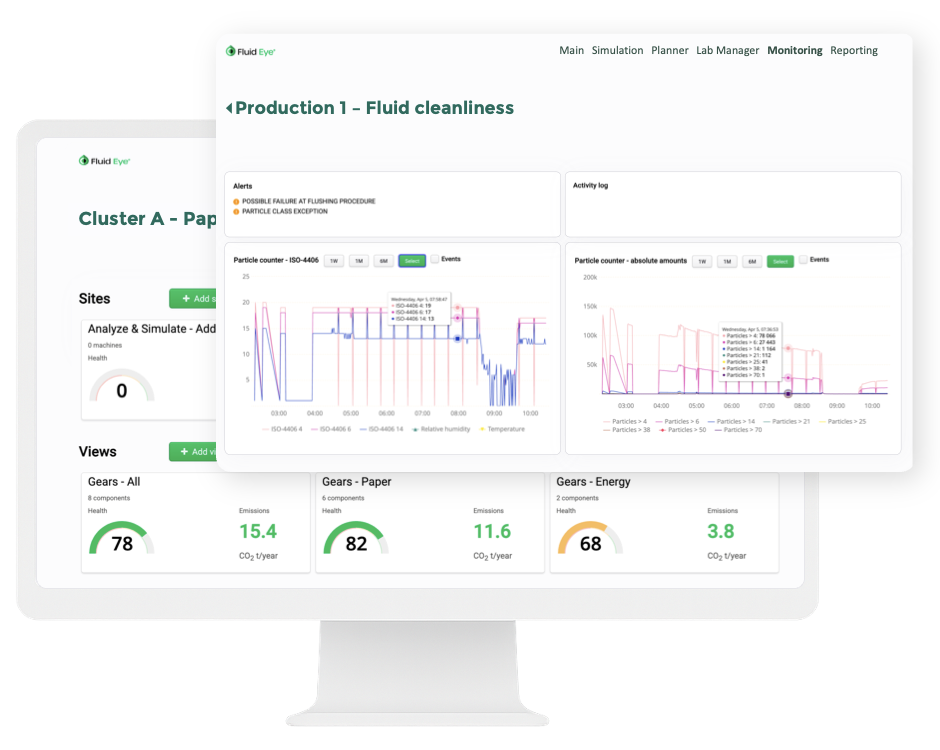
Task: Enable Events checkbox on ISO-4406 chart
Action: (435, 259)
